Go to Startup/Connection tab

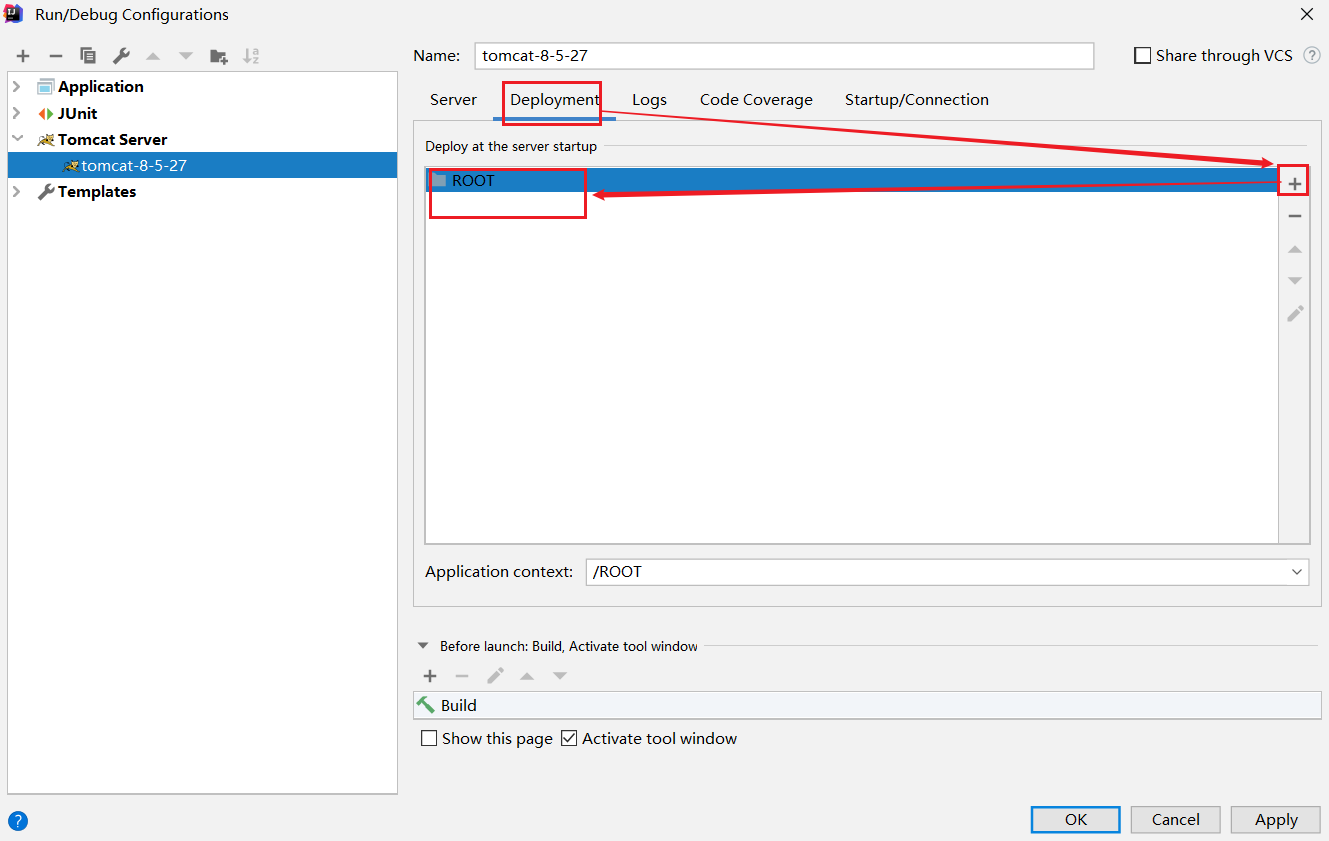pos(917,100)
